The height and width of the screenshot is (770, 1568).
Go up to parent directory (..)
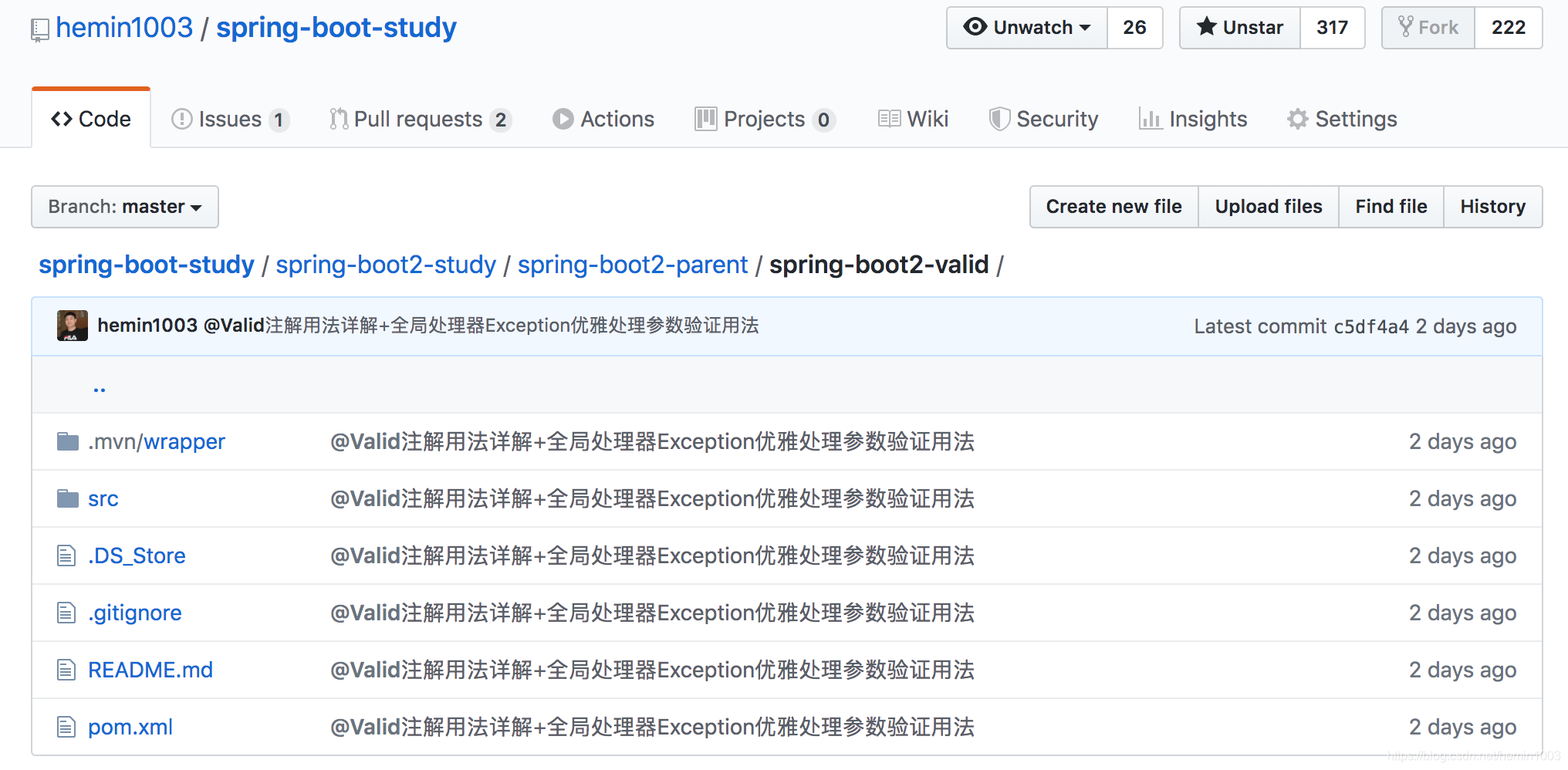(100, 387)
